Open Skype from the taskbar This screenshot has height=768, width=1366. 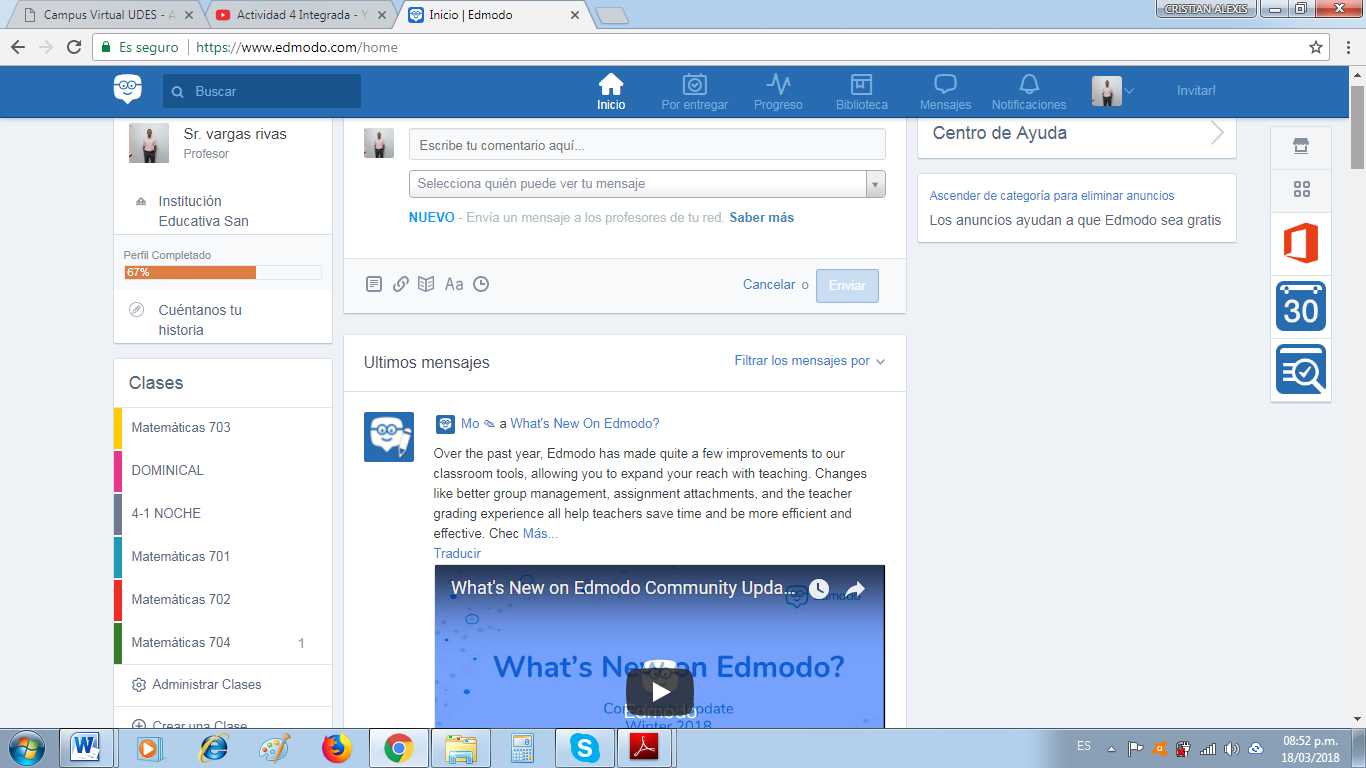pos(584,745)
